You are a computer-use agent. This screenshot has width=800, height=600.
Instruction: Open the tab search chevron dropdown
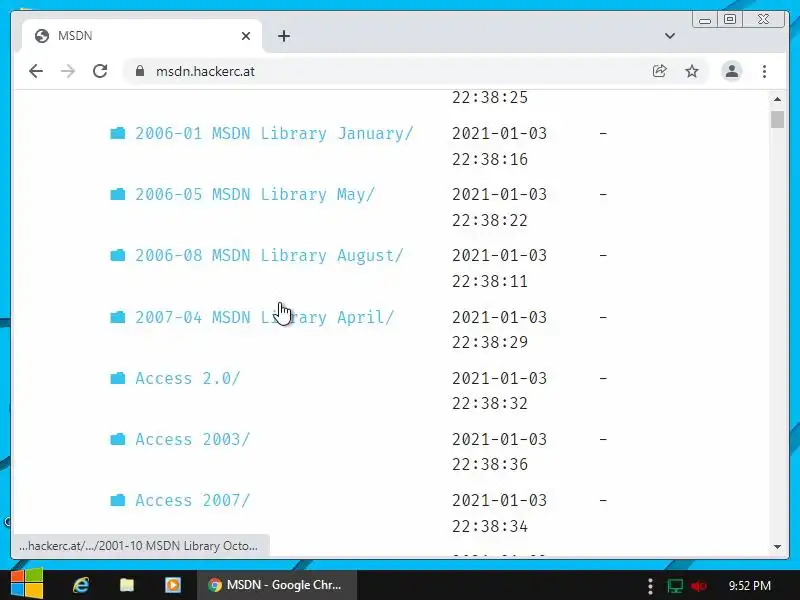point(670,36)
